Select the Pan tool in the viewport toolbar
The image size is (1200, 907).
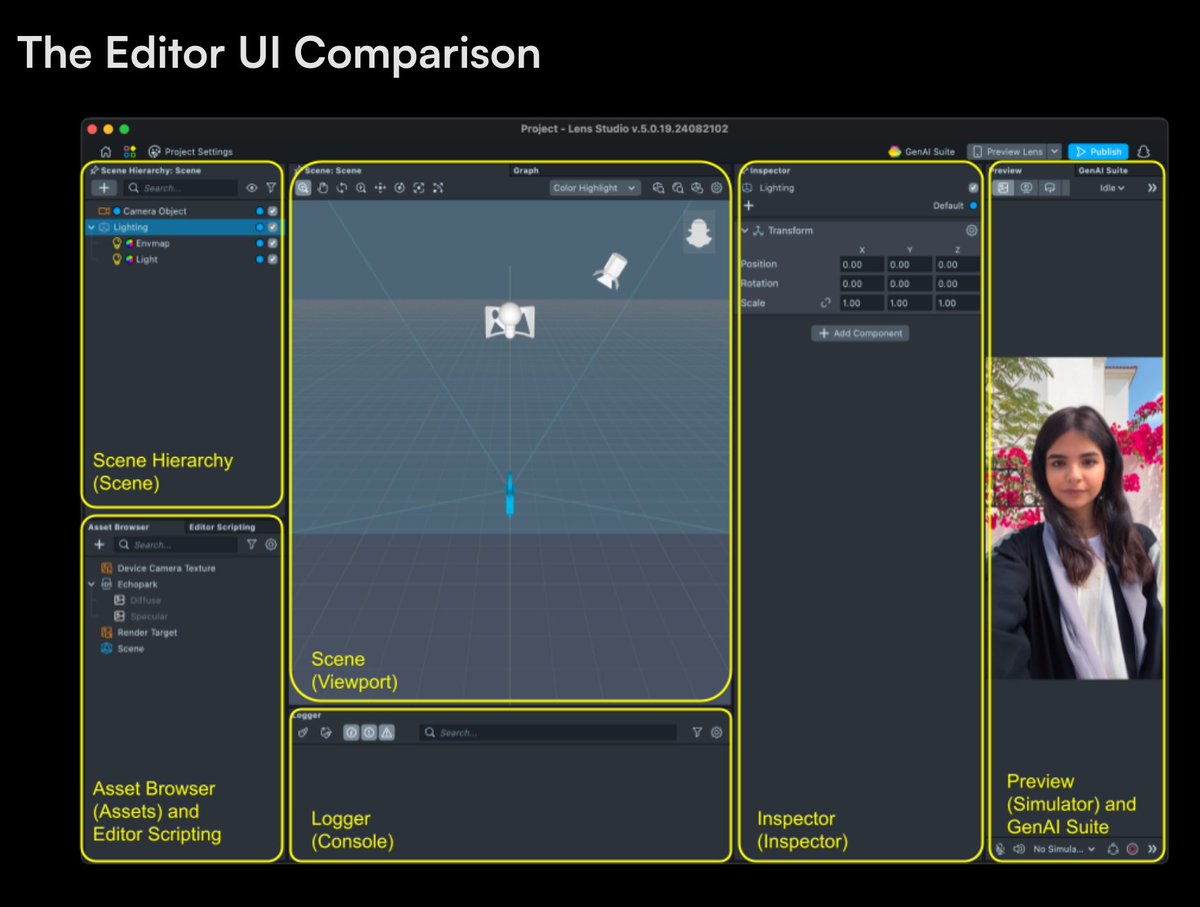[x=323, y=187]
